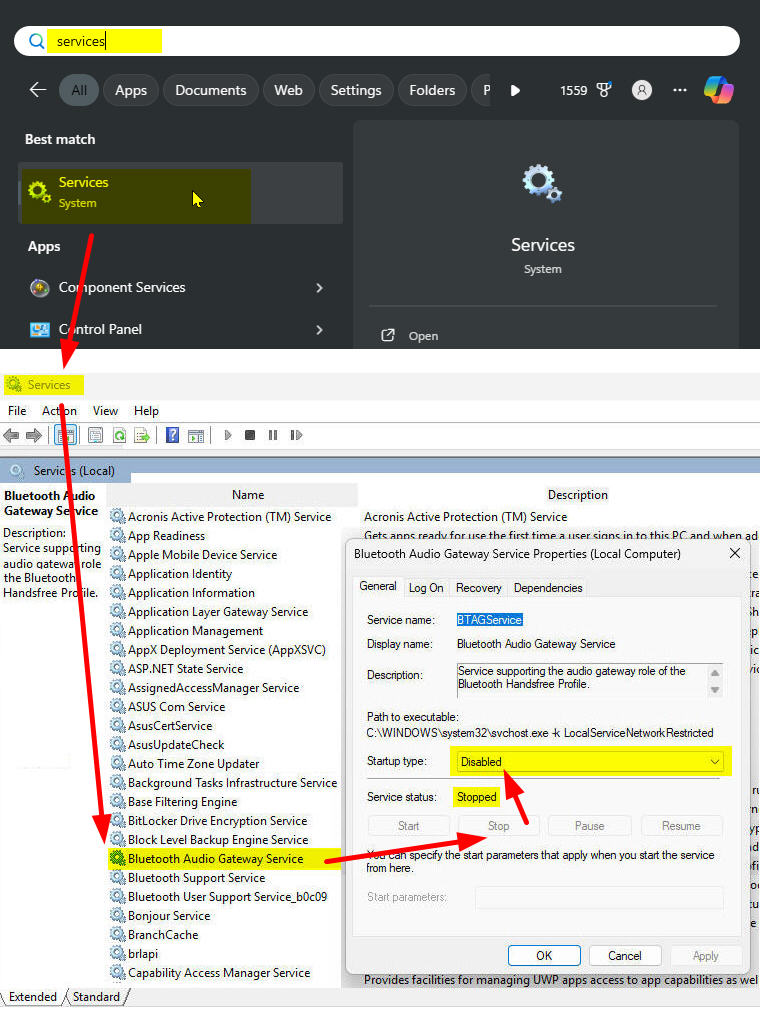Click the Back arrow toolbar icon in Services
Screen dimensions: 760x1011
coord(12,435)
